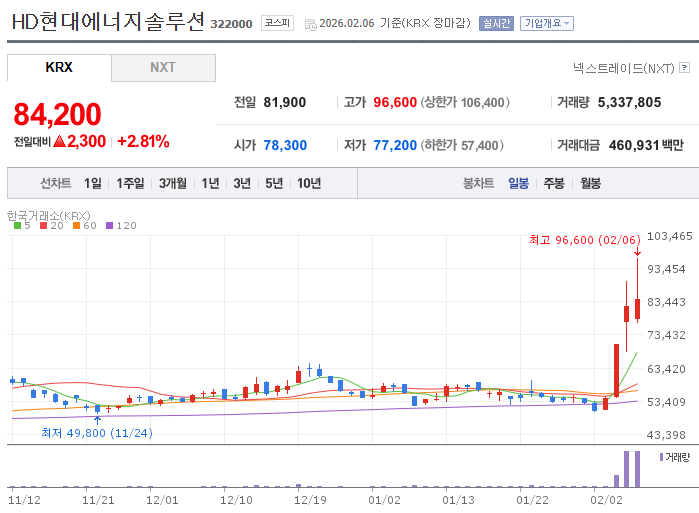
Task: Click the 시가 value 78,300
Action: pyautogui.click(x=285, y=145)
